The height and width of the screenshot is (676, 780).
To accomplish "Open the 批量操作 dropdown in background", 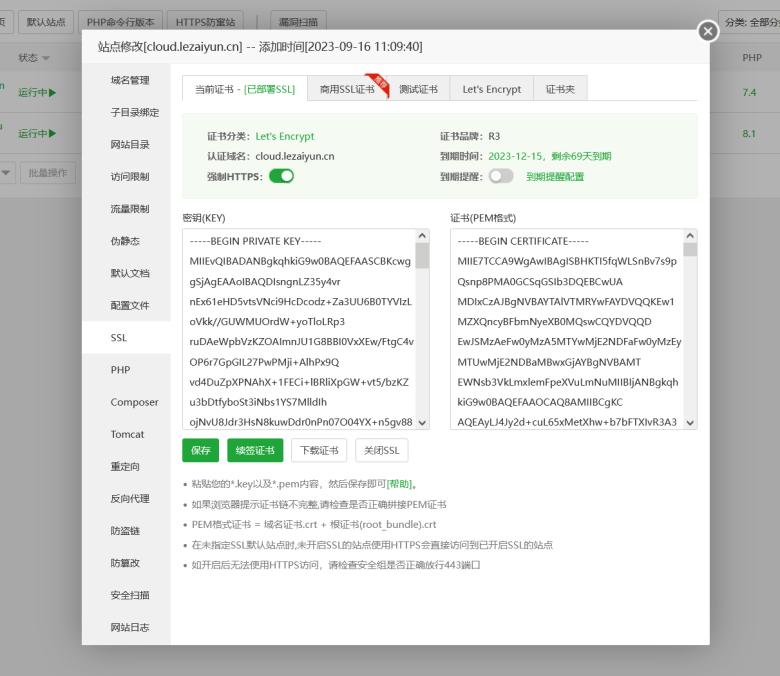I will (48, 173).
